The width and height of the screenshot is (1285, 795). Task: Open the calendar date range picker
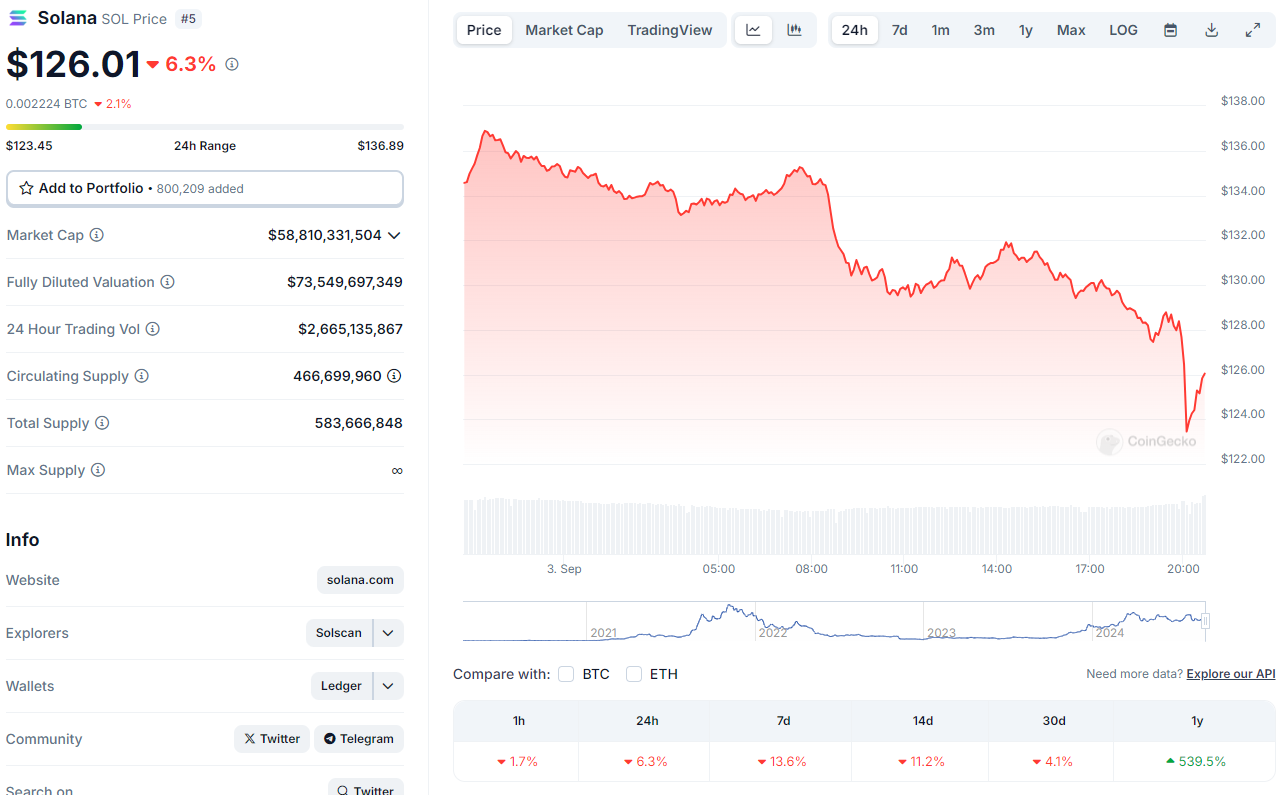[x=1170, y=30]
